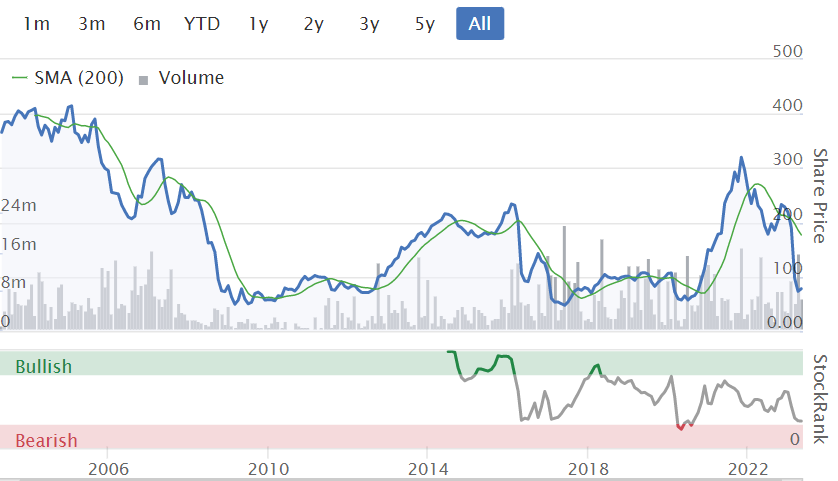Select the 1y time range

tap(258, 24)
